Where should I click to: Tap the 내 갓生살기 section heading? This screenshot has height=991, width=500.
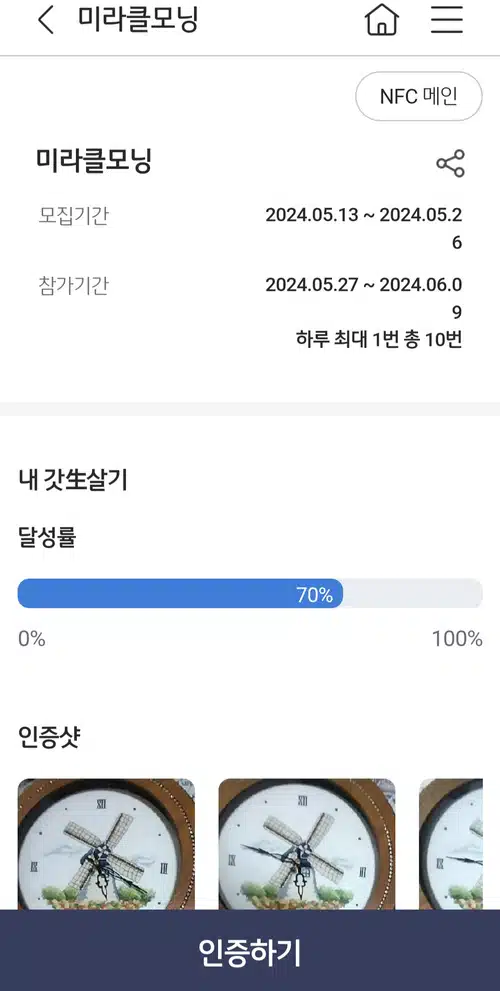click(73, 480)
